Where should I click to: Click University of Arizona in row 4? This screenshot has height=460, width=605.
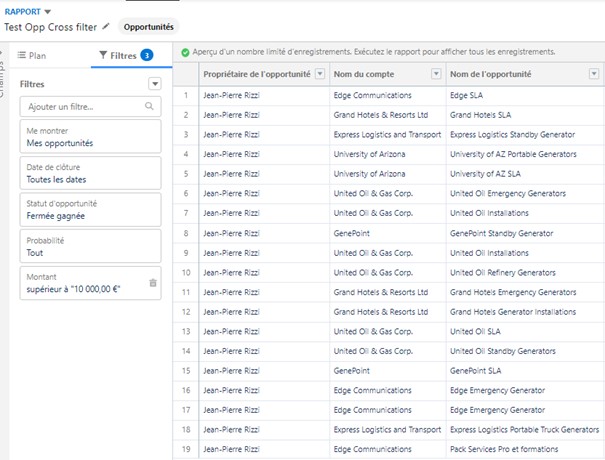pyautogui.click(x=369, y=154)
